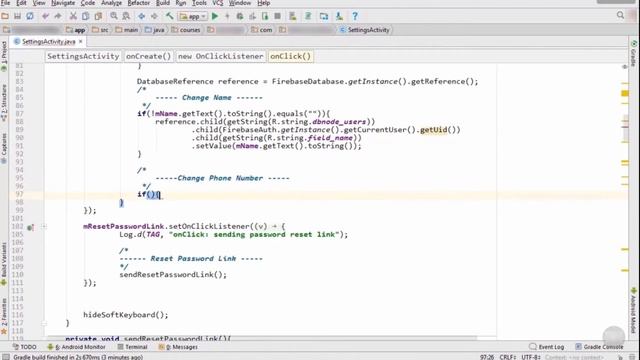Toggle the Favorites tool window
This screenshot has width=640, height=360.
pyautogui.click(x=4, y=316)
